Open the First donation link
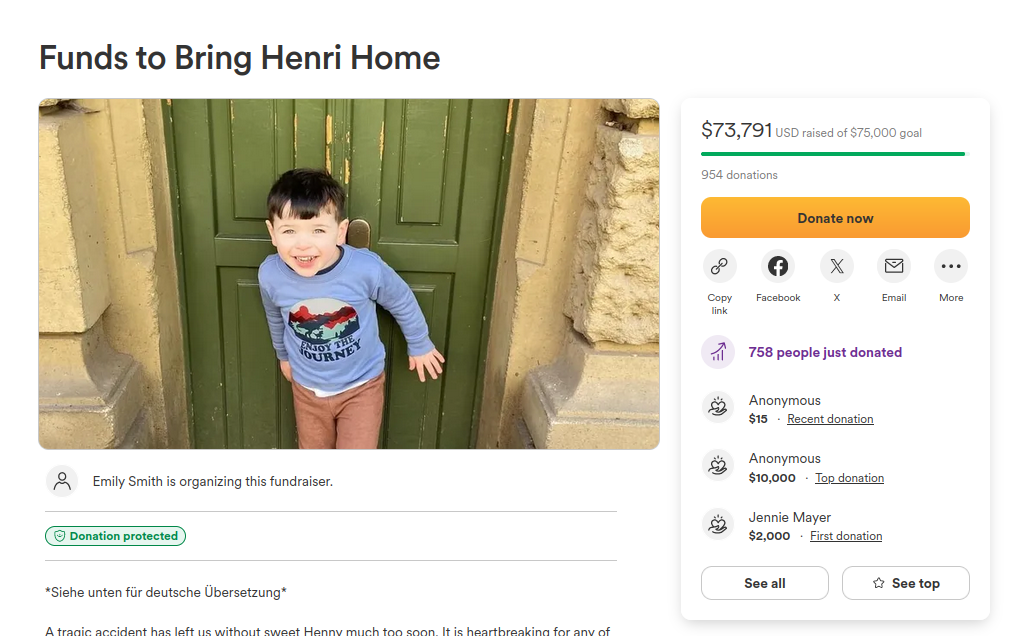The image size is (1012, 636). pos(846,536)
